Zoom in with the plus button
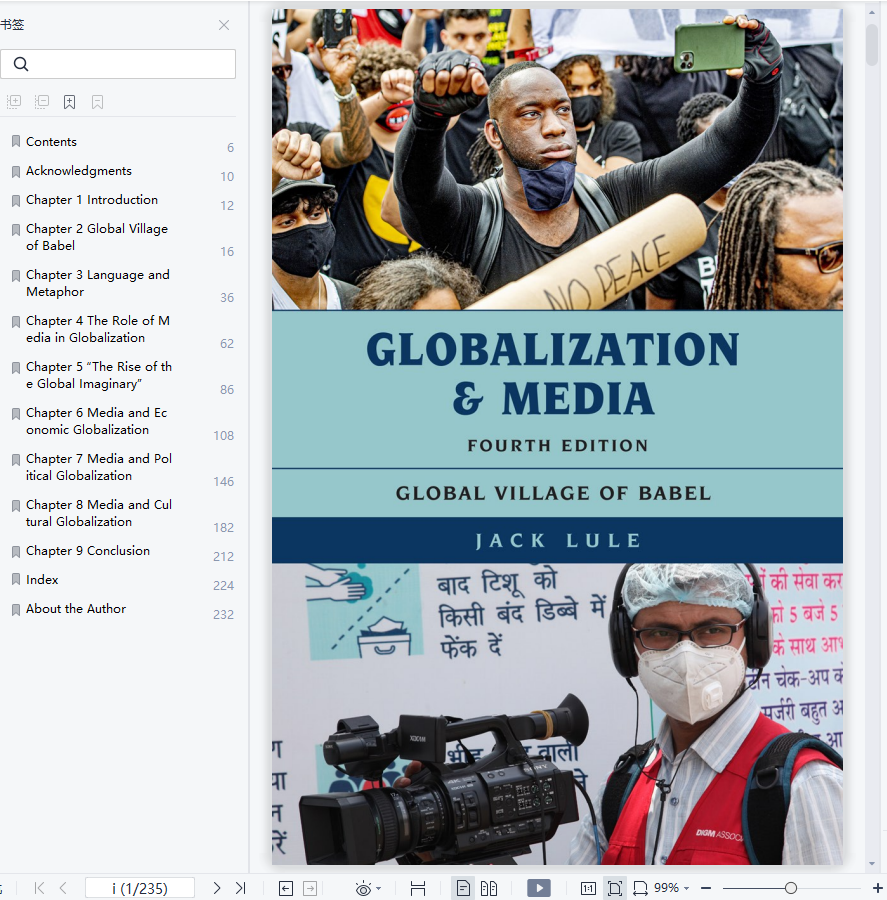This screenshot has height=900, width=887. [x=878, y=888]
